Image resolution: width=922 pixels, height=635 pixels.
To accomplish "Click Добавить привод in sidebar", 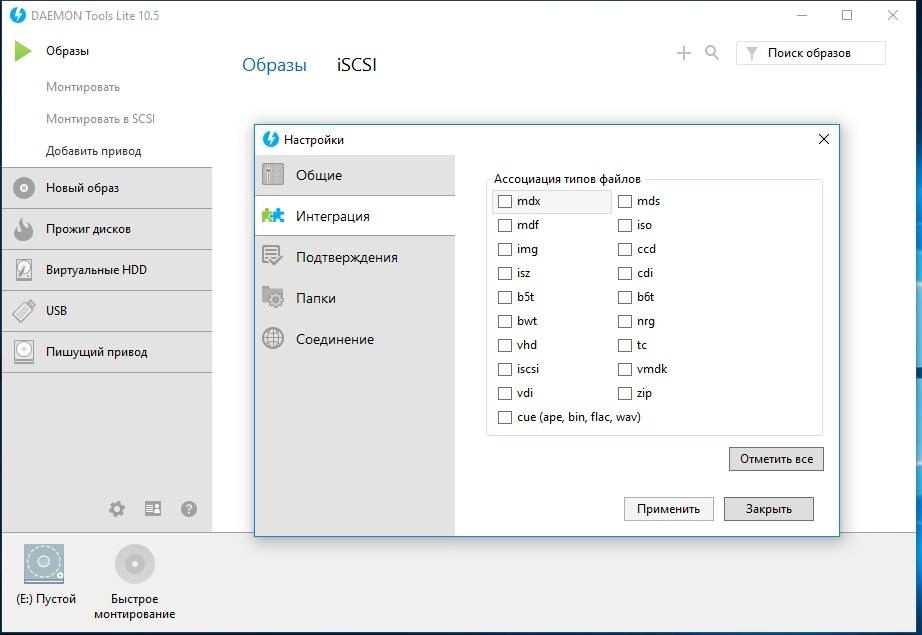I will [93, 151].
